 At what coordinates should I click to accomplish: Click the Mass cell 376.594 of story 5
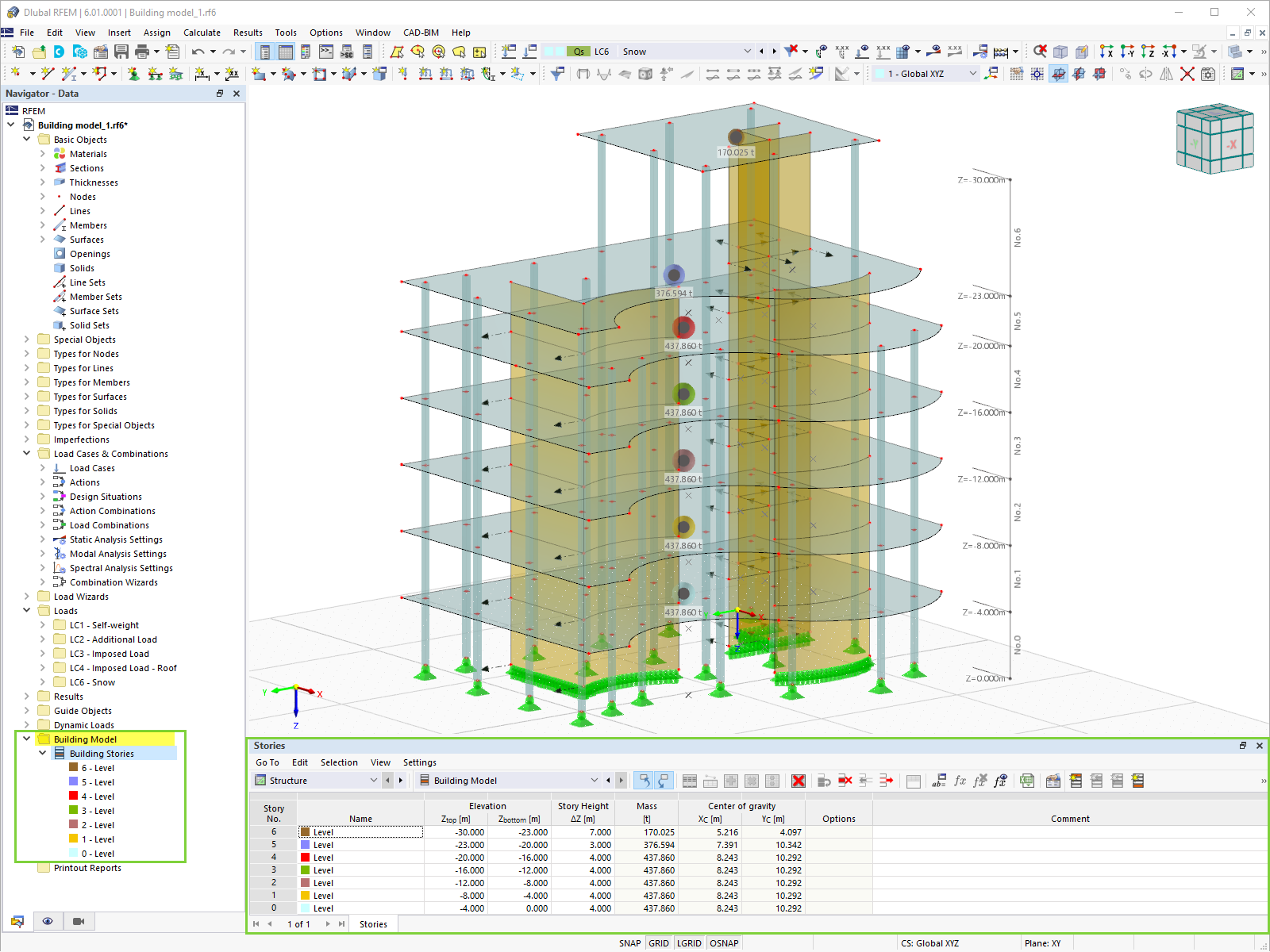[x=647, y=845]
